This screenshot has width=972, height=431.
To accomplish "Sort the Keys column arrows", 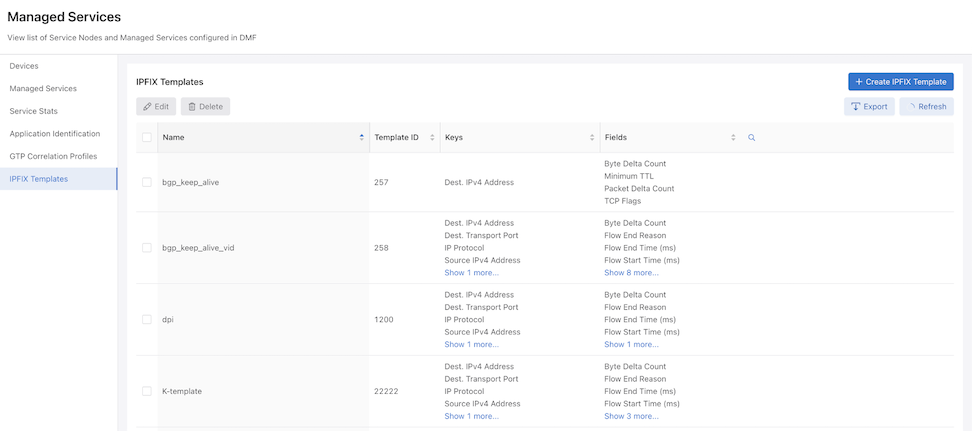I will 592,138.
